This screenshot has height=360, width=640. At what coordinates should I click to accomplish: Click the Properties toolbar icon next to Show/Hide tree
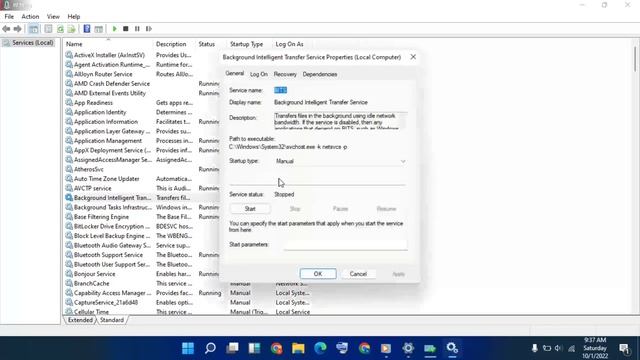click(x=48, y=29)
